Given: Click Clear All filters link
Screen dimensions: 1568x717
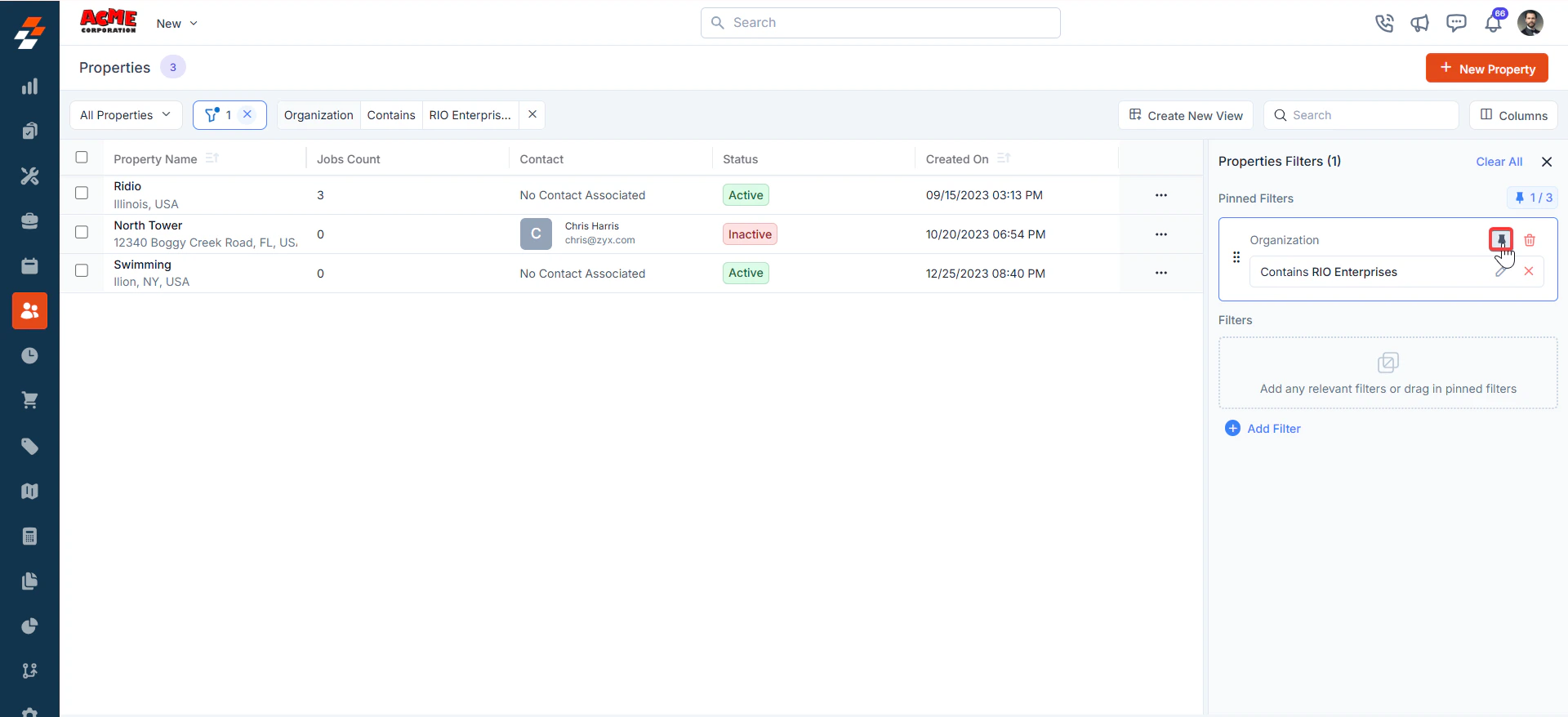Looking at the screenshot, I should [1499, 162].
